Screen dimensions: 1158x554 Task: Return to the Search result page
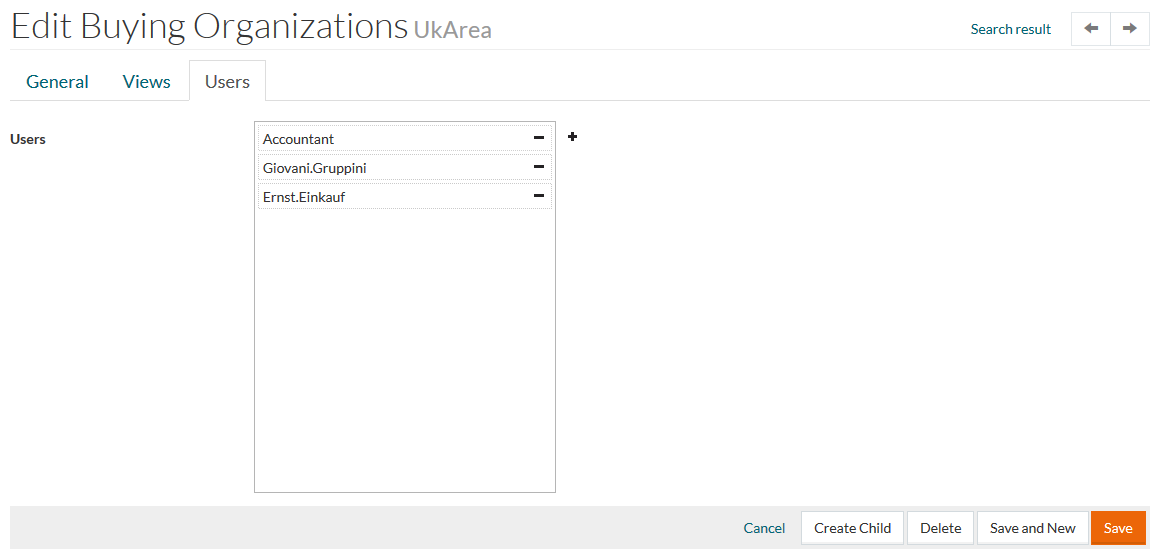pos(1010,29)
